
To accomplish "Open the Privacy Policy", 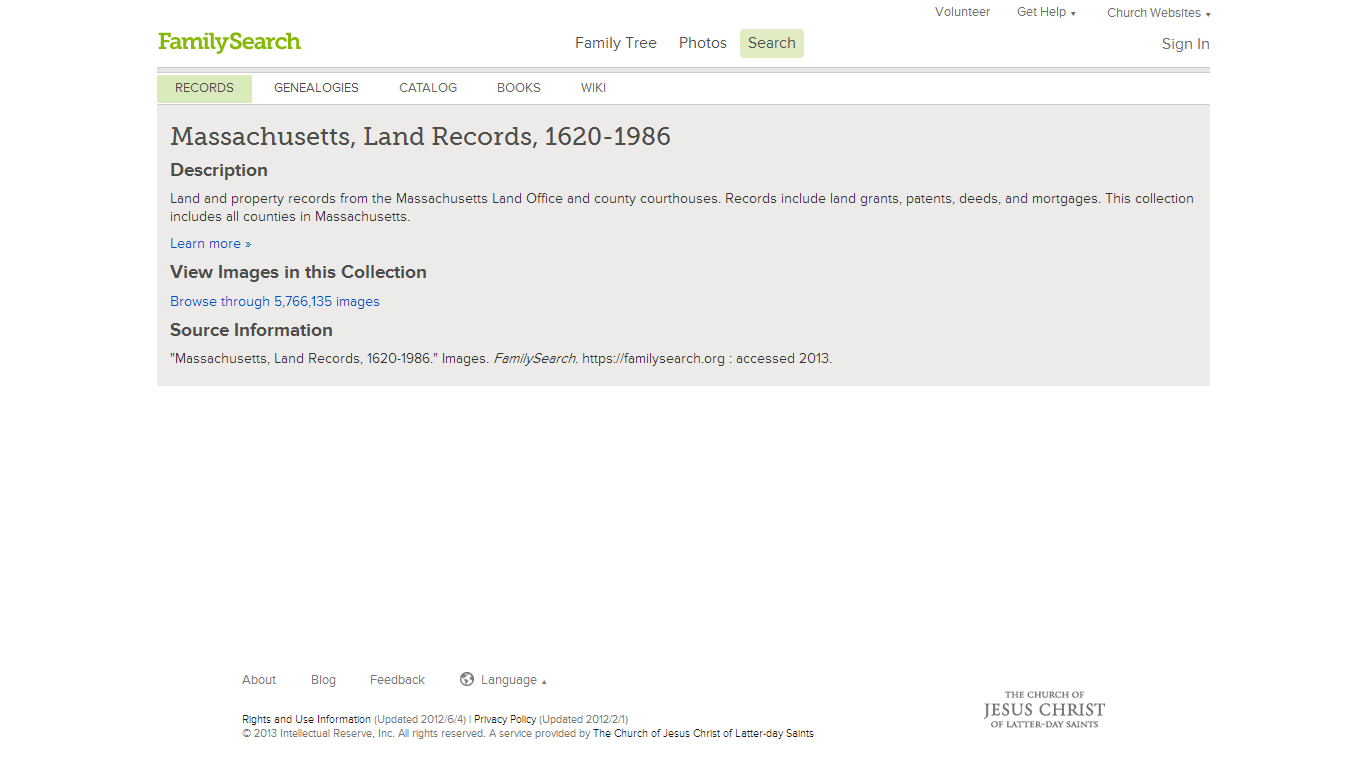I will click(505, 719).
